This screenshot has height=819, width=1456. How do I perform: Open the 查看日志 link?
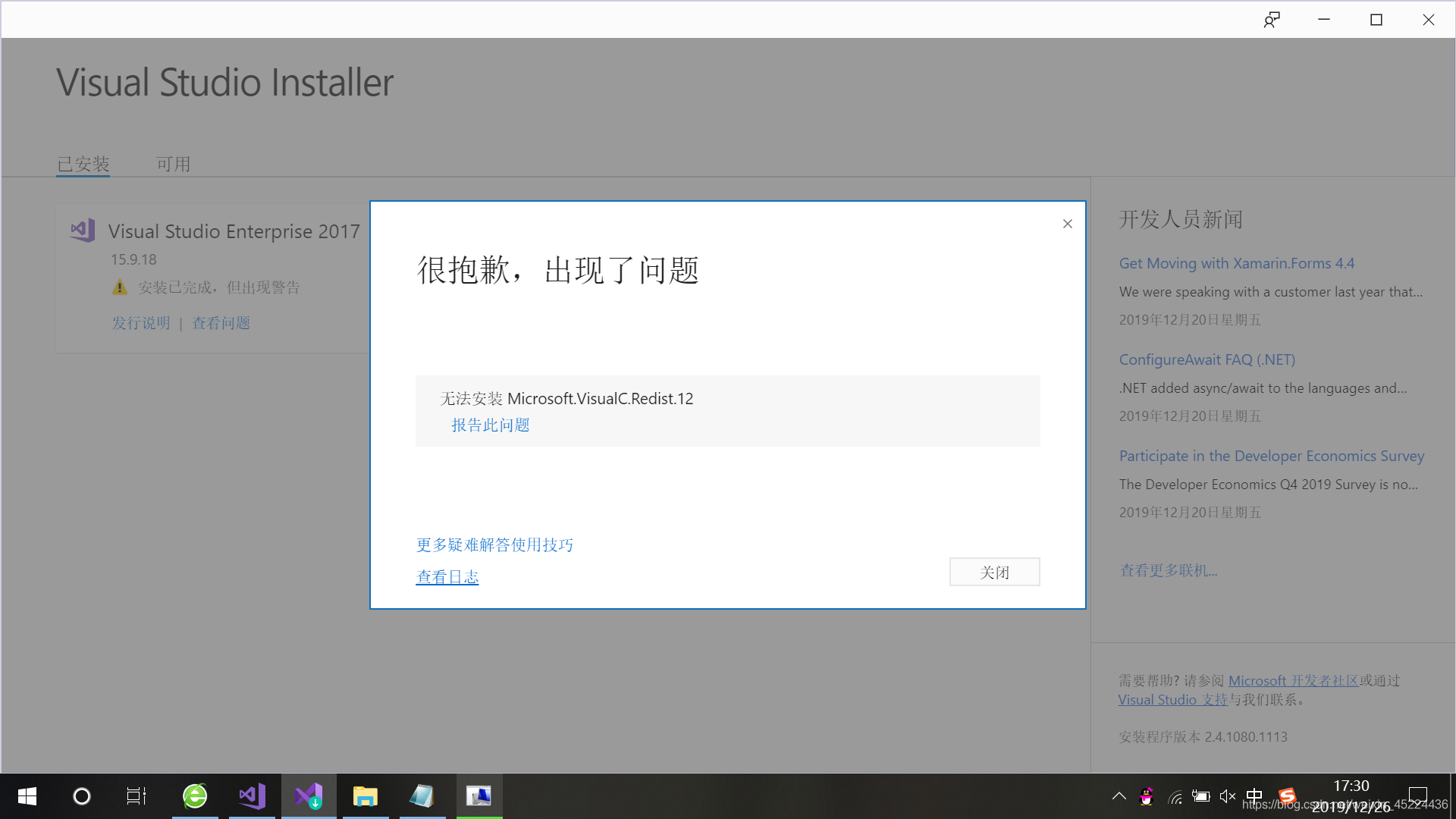pos(447,576)
